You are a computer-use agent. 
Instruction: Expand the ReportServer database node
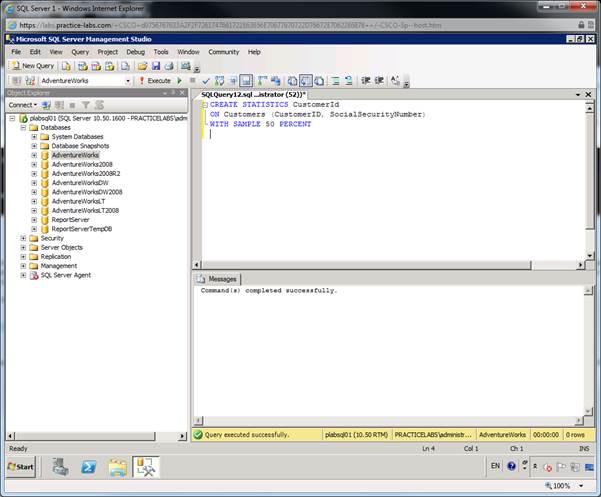pos(34,220)
